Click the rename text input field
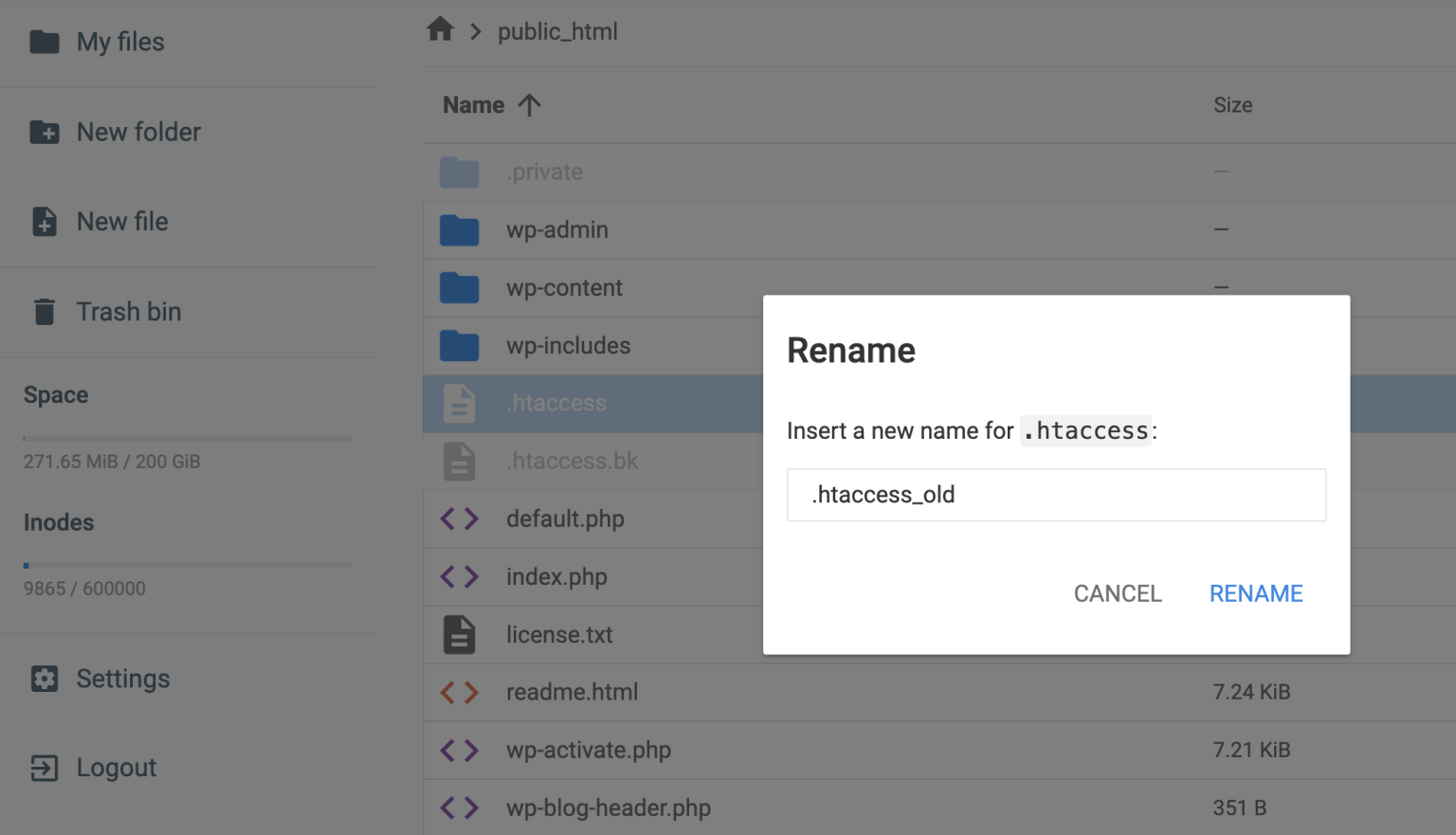The width and height of the screenshot is (1456, 835). pyautogui.click(x=1056, y=495)
